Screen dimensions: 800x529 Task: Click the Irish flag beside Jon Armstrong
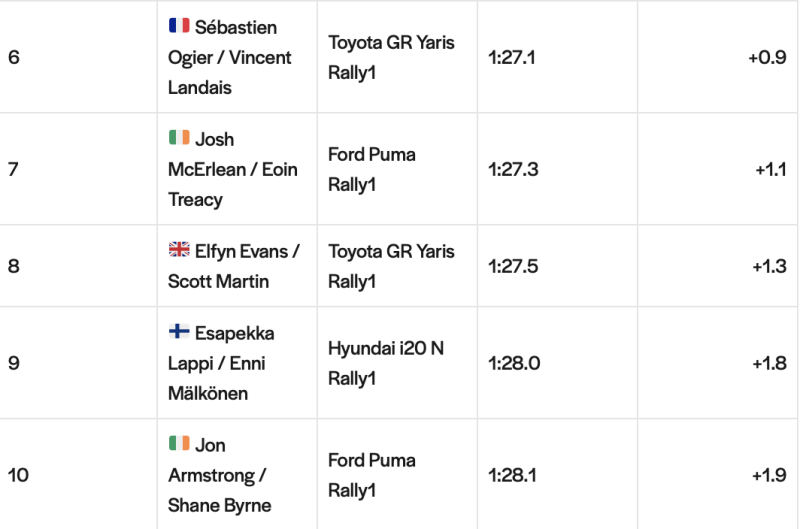click(179, 443)
